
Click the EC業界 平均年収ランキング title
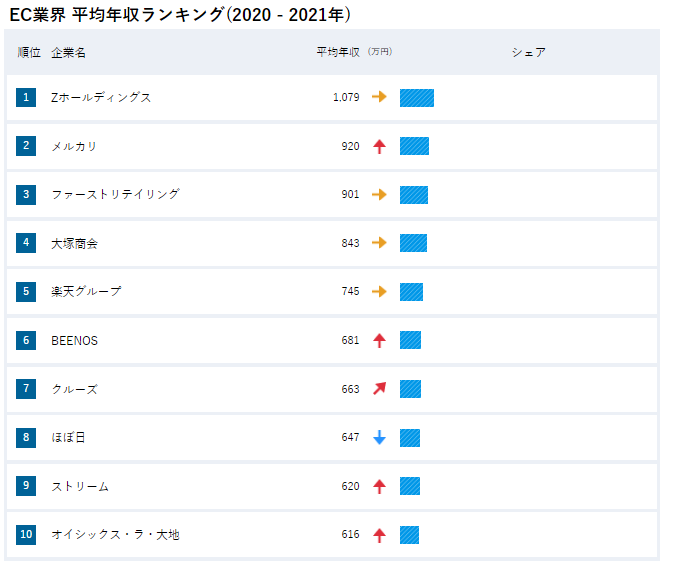180,15
